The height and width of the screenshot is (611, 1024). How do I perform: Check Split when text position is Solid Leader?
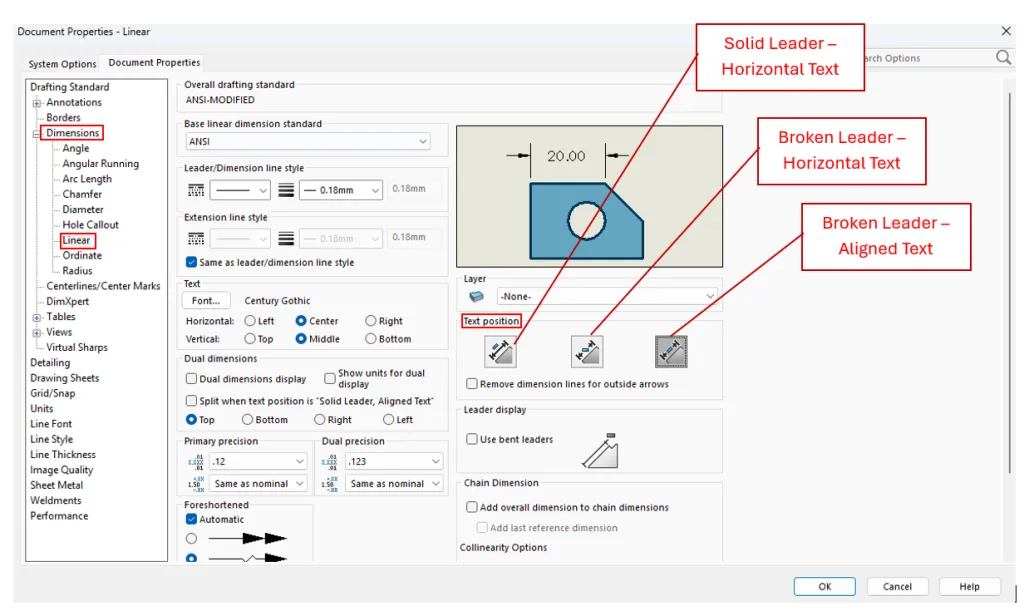[x=191, y=401]
